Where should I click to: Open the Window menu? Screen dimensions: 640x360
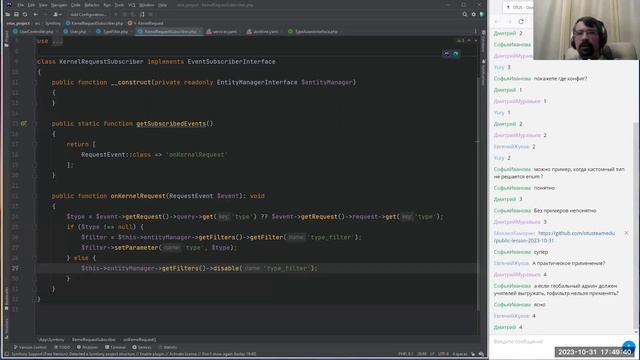pos(147,5)
